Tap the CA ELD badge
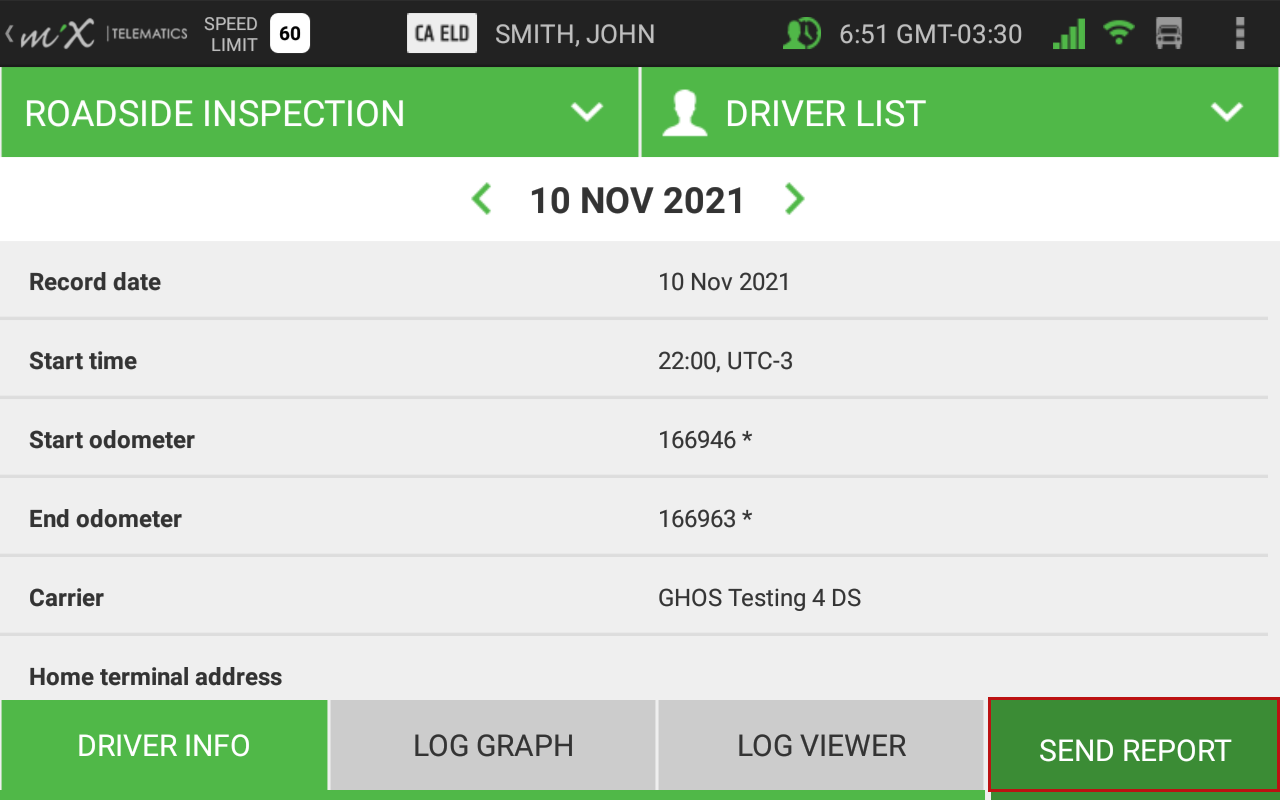The height and width of the screenshot is (800, 1280). pyautogui.click(x=442, y=34)
